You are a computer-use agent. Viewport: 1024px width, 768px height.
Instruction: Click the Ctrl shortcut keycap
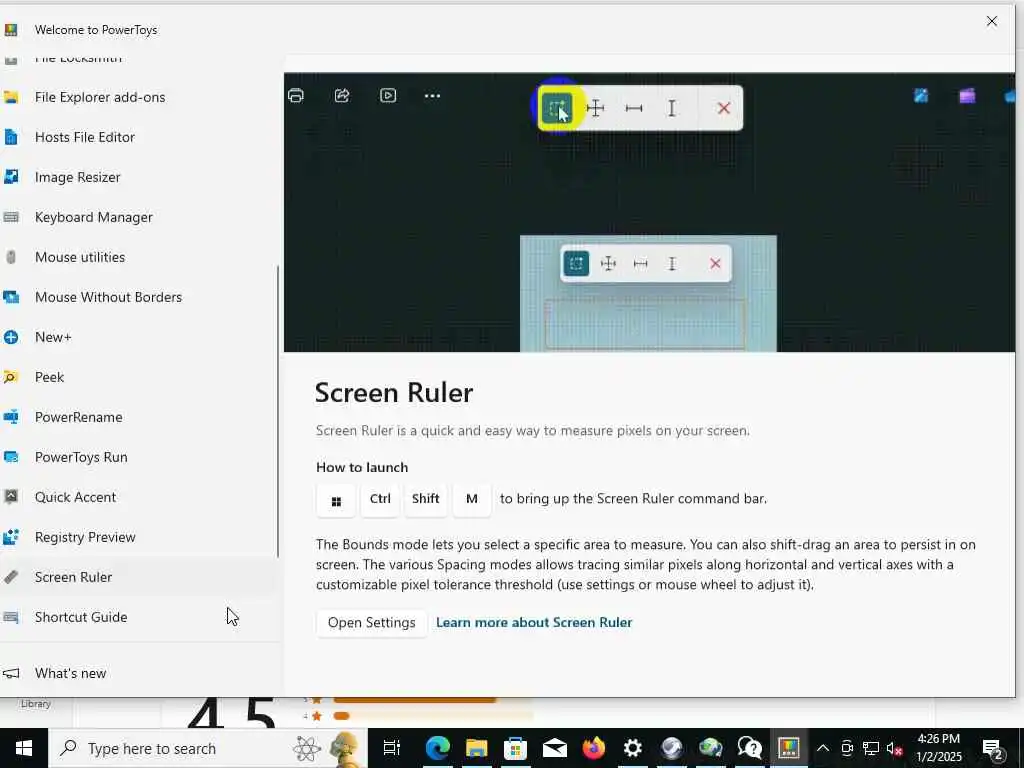(380, 500)
